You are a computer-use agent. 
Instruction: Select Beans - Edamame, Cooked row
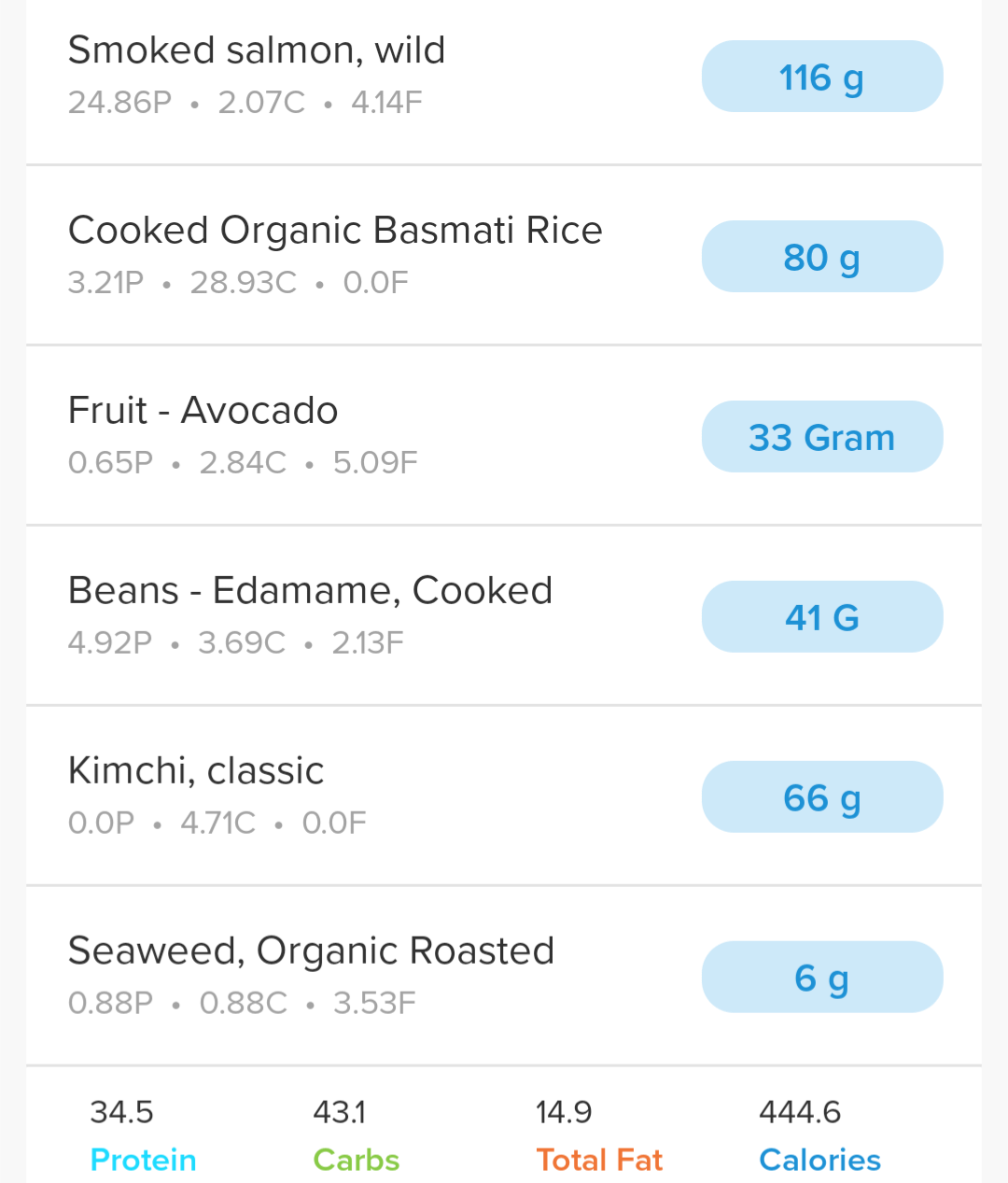click(x=310, y=591)
